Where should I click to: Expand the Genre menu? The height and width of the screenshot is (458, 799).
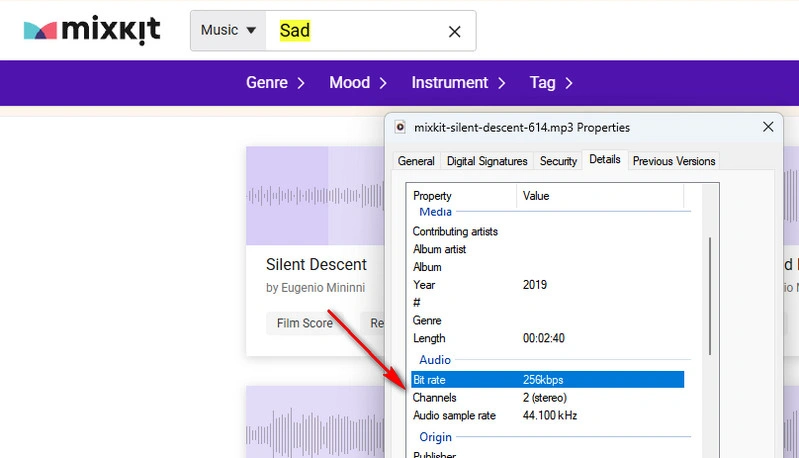276,83
